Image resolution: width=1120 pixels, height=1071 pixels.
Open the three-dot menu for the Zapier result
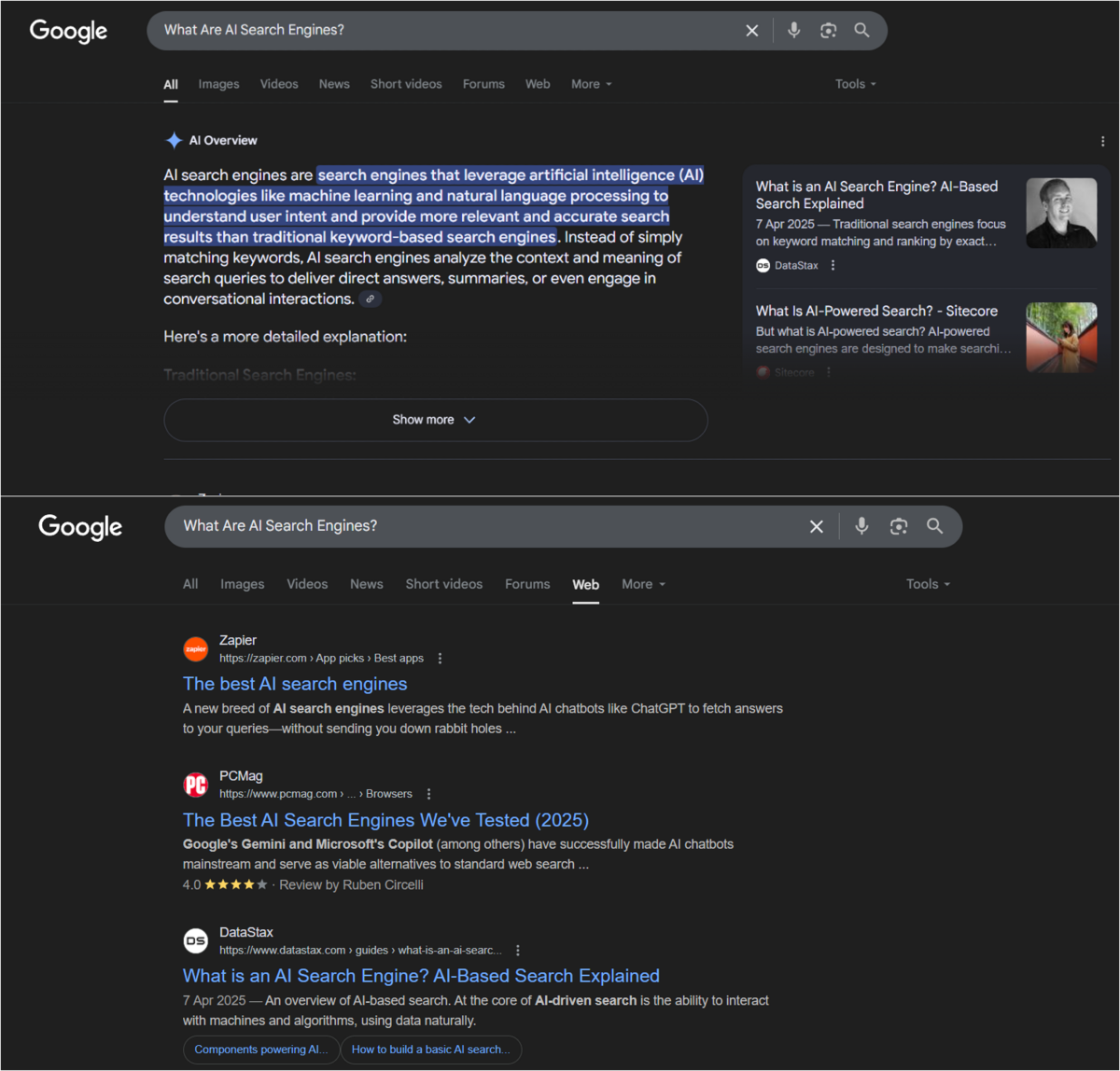441,659
